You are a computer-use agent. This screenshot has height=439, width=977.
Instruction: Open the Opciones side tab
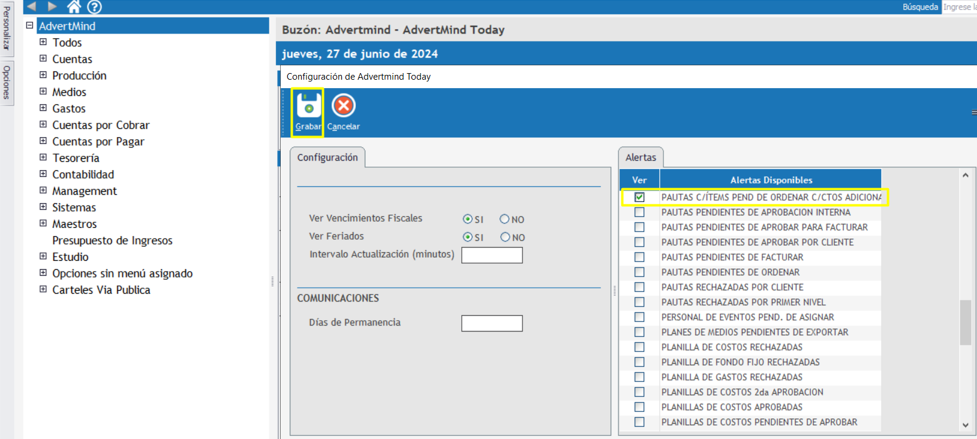(x=6, y=82)
